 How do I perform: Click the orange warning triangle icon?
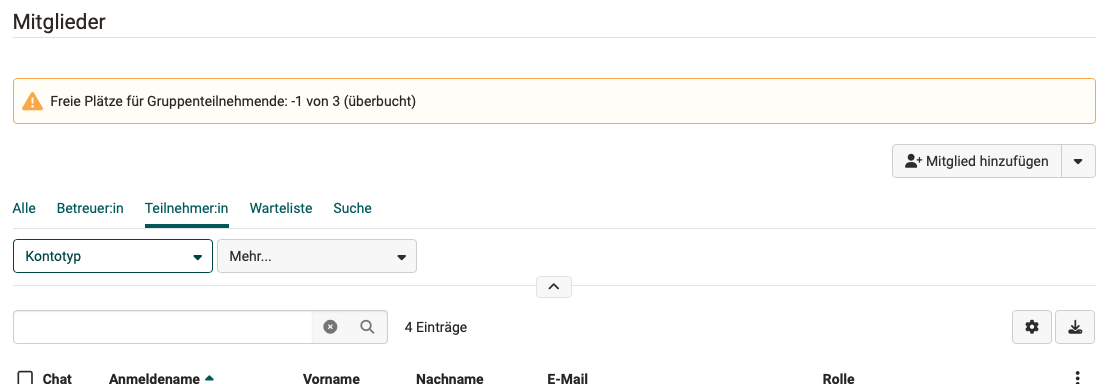pos(32,101)
